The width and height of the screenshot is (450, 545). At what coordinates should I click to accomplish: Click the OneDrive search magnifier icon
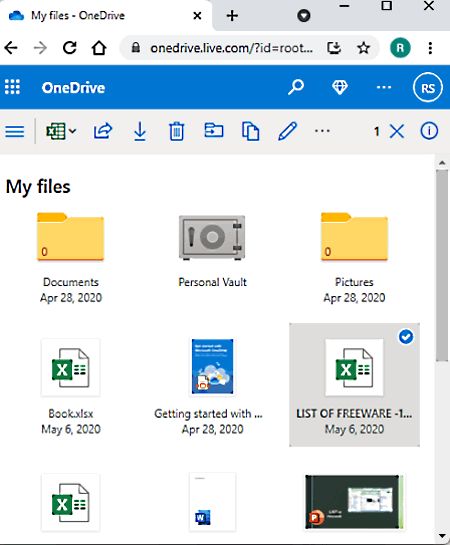(296, 87)
